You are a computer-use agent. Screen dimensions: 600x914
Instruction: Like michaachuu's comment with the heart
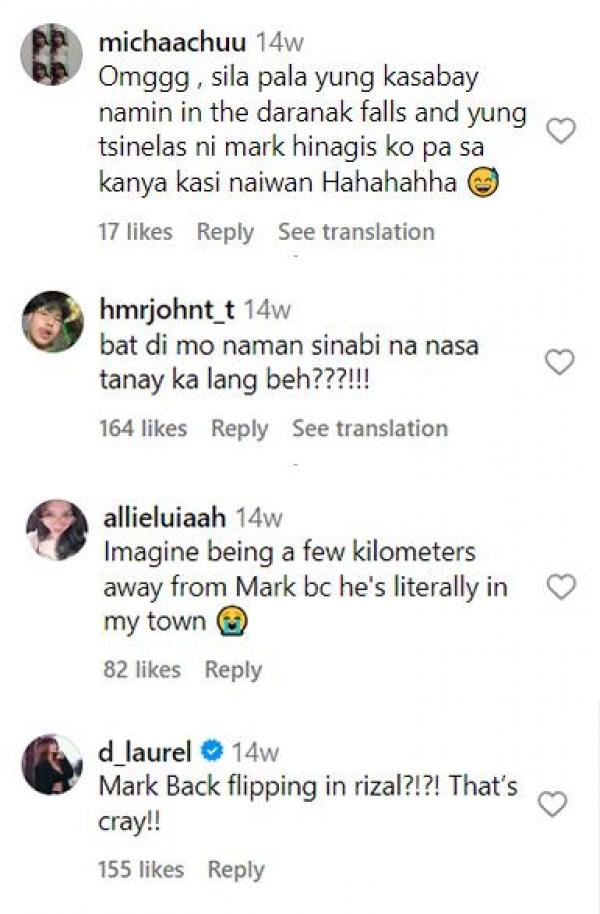(x=561, y=130)
